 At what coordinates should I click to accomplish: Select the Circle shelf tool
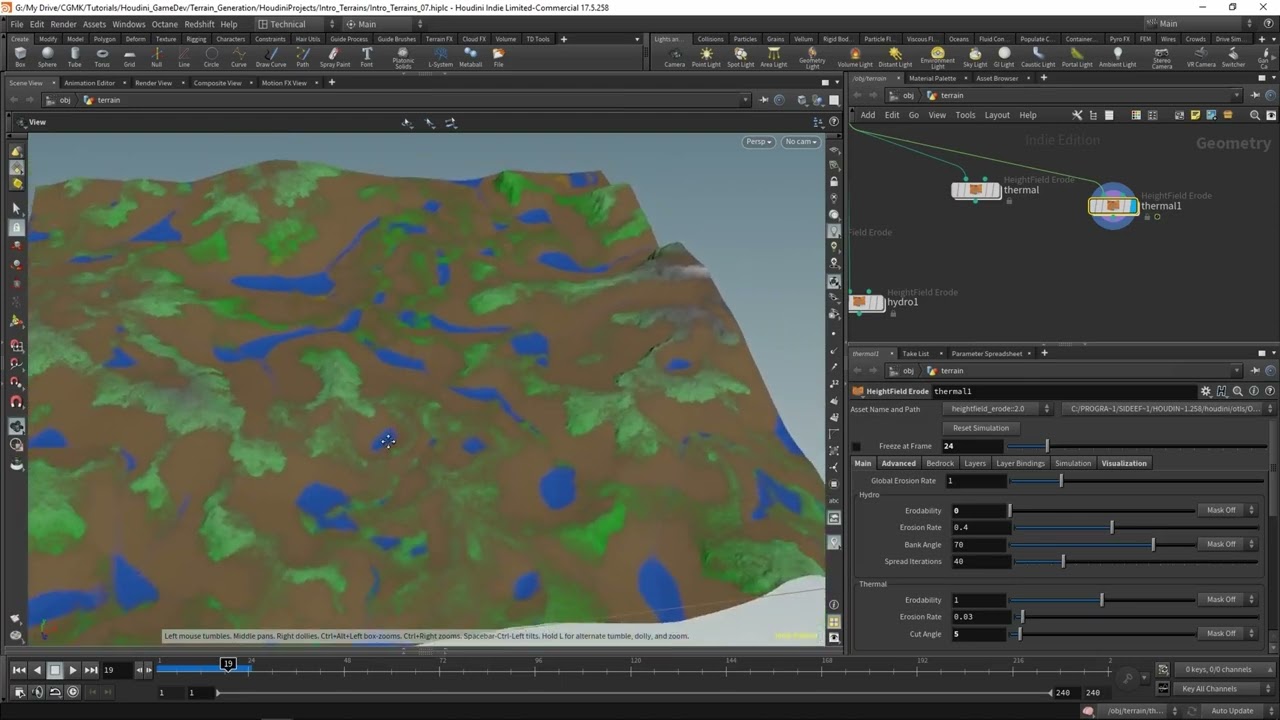tap(211, 57)
